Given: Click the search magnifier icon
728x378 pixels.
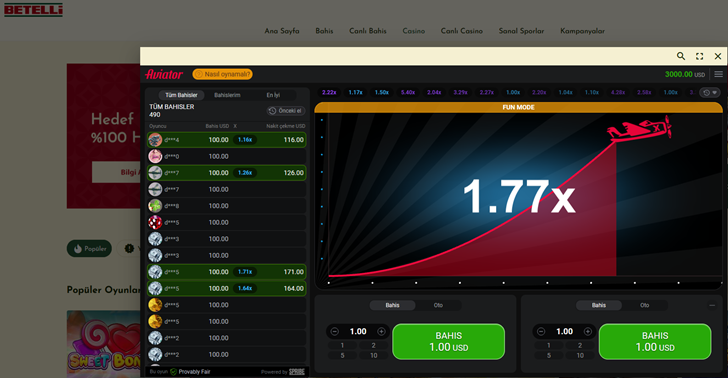Looking at the screenshot, I should pos(681,56).
